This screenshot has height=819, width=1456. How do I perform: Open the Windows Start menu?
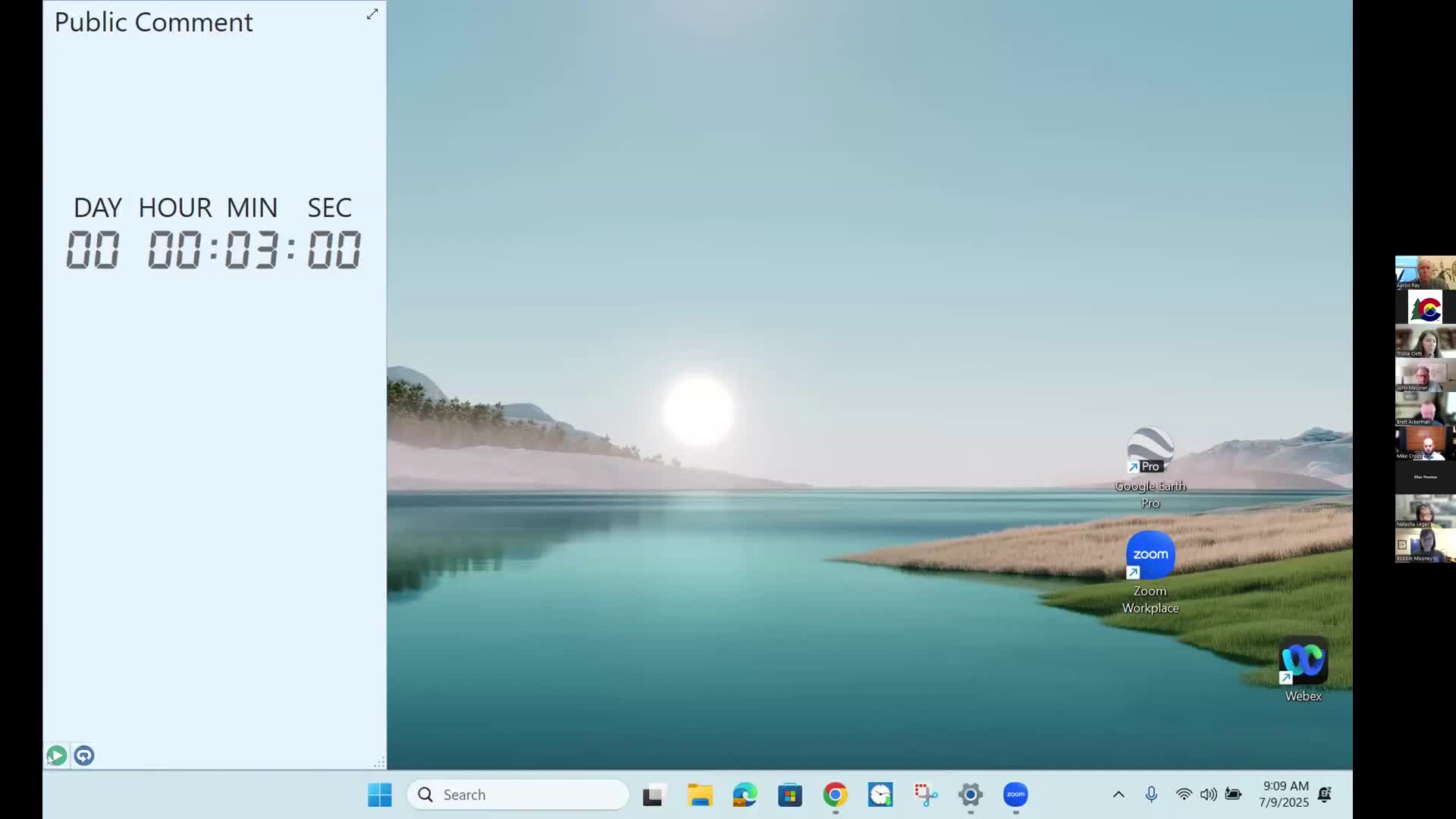379,795
